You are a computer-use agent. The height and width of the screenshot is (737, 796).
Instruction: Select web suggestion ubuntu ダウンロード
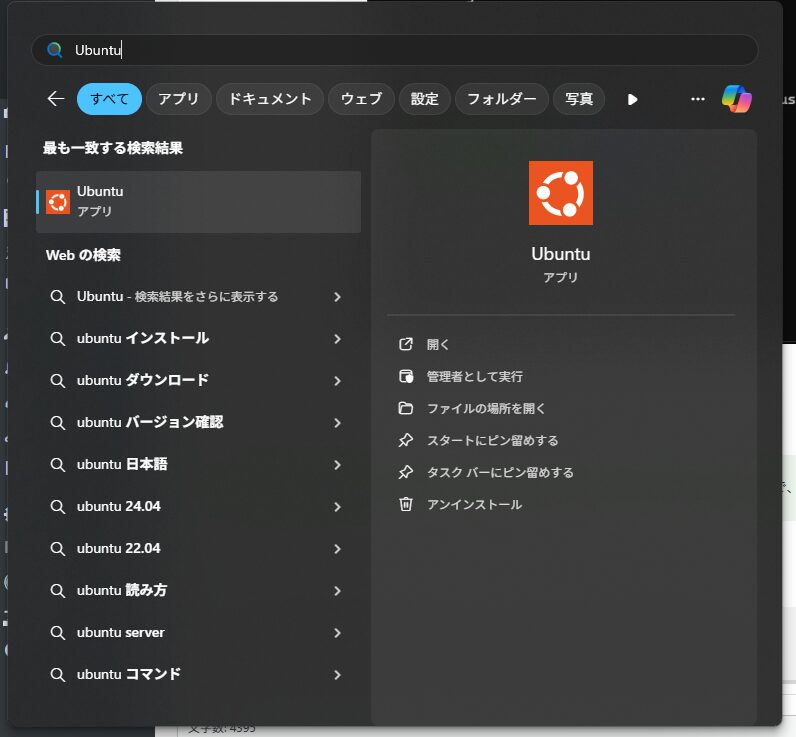click(x=198, y=381)
